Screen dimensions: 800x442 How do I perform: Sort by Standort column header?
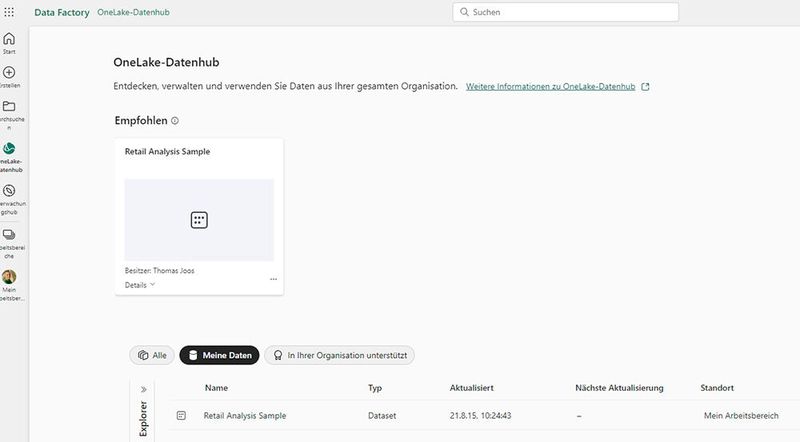coord(717,388)
